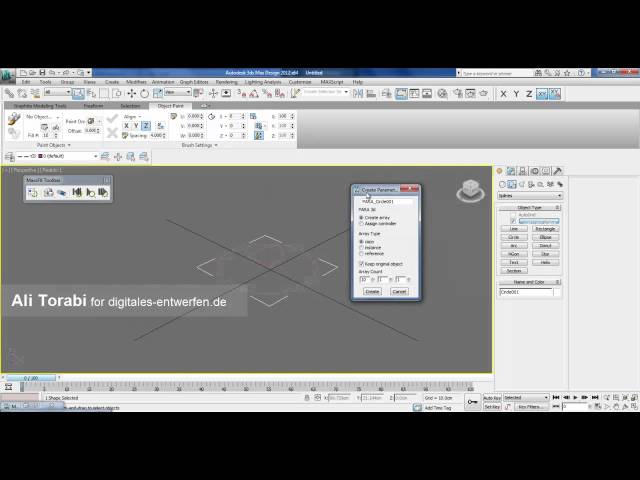The width and height of the screenshot is (640, 480).
Task: Open the selection filter All dropdown
Action: 58,93
